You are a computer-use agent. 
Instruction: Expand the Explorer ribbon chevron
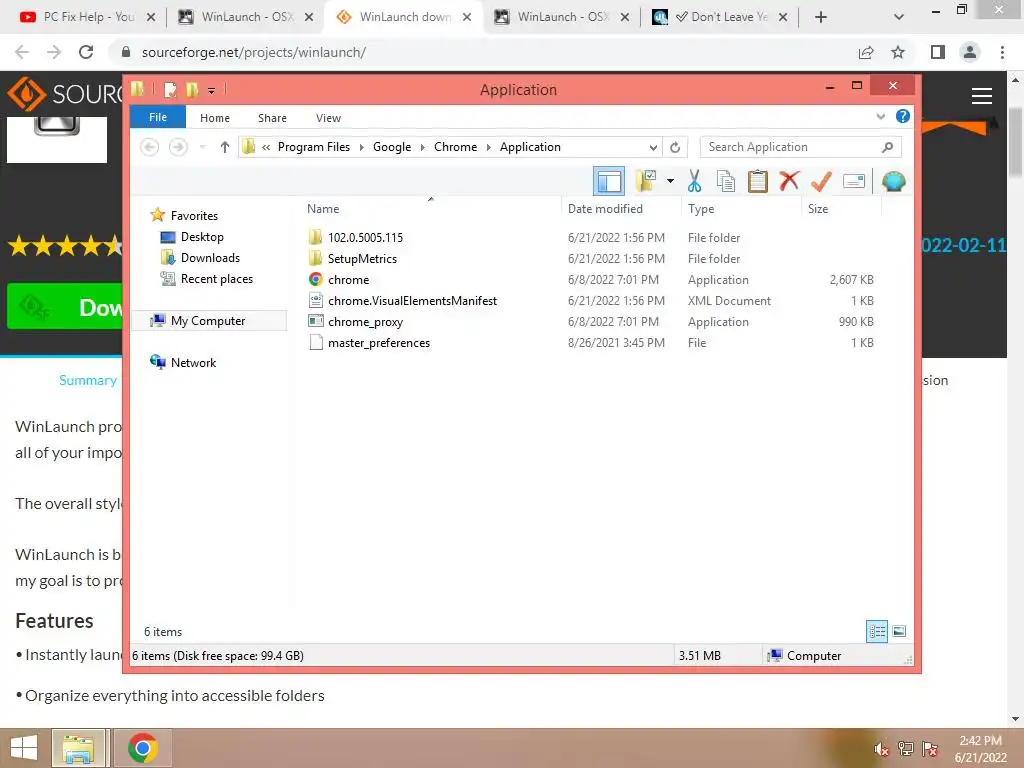point(880,117)
